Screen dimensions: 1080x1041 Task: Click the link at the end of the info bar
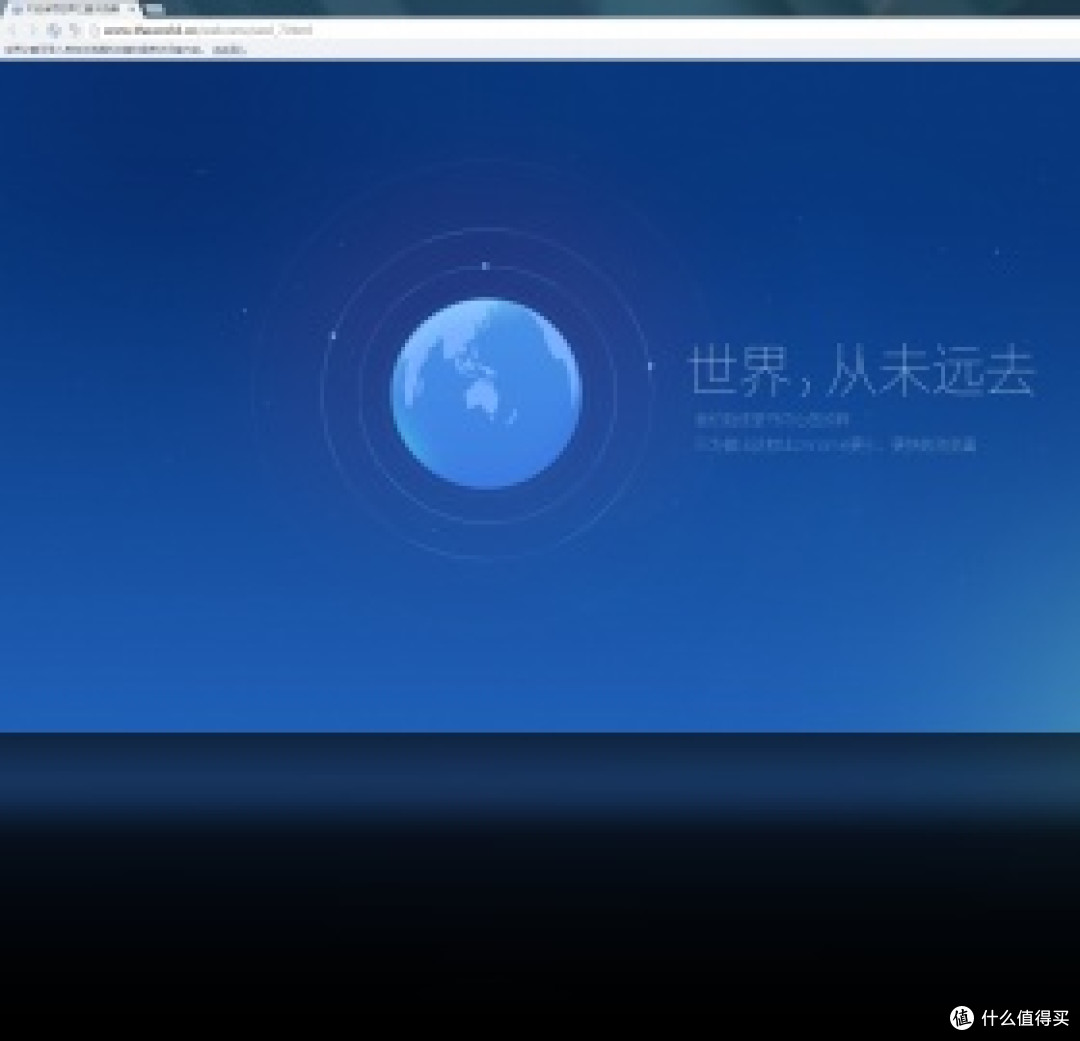pos(229,50)
